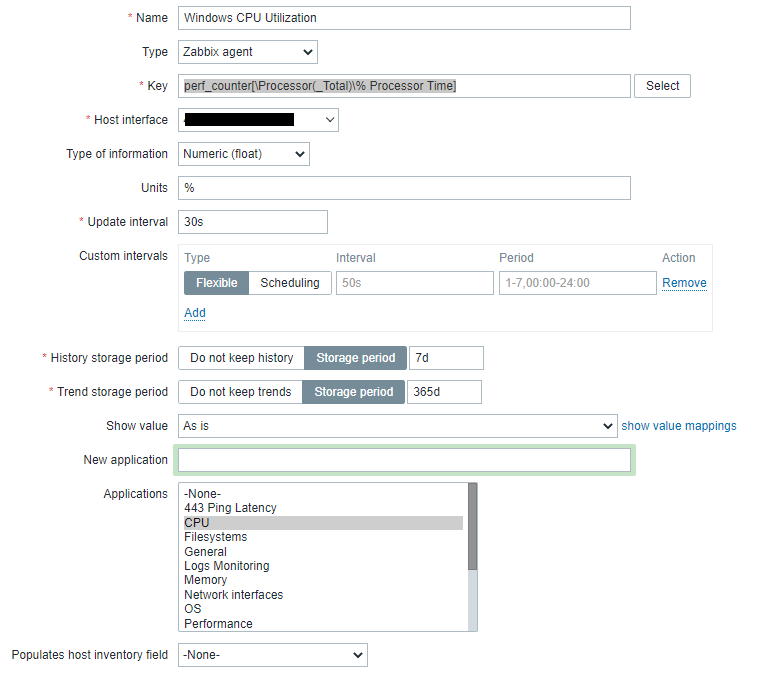The height and width of the screenshot is (677, 770).
Task: Click the Units text field
Action: (x=404, y=188)
